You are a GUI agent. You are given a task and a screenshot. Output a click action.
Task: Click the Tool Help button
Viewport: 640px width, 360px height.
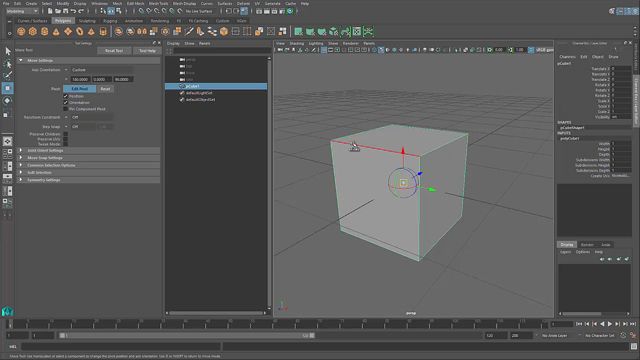click(x=147, y=51)
